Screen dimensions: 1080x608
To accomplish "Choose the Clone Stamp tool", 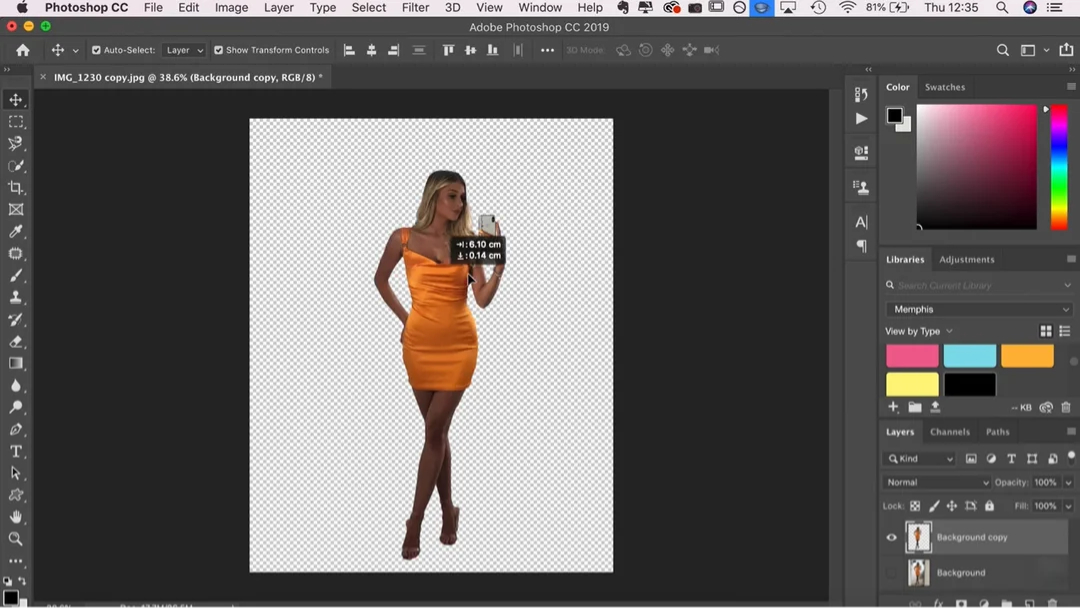I will point(15,297).
